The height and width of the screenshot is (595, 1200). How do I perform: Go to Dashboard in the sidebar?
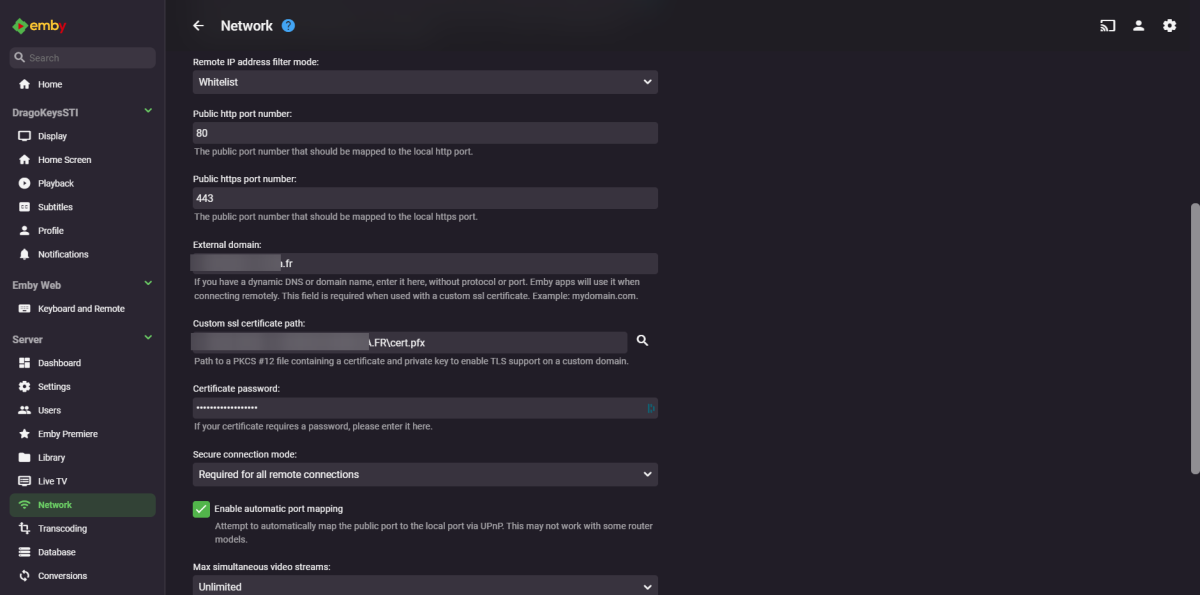59,363
